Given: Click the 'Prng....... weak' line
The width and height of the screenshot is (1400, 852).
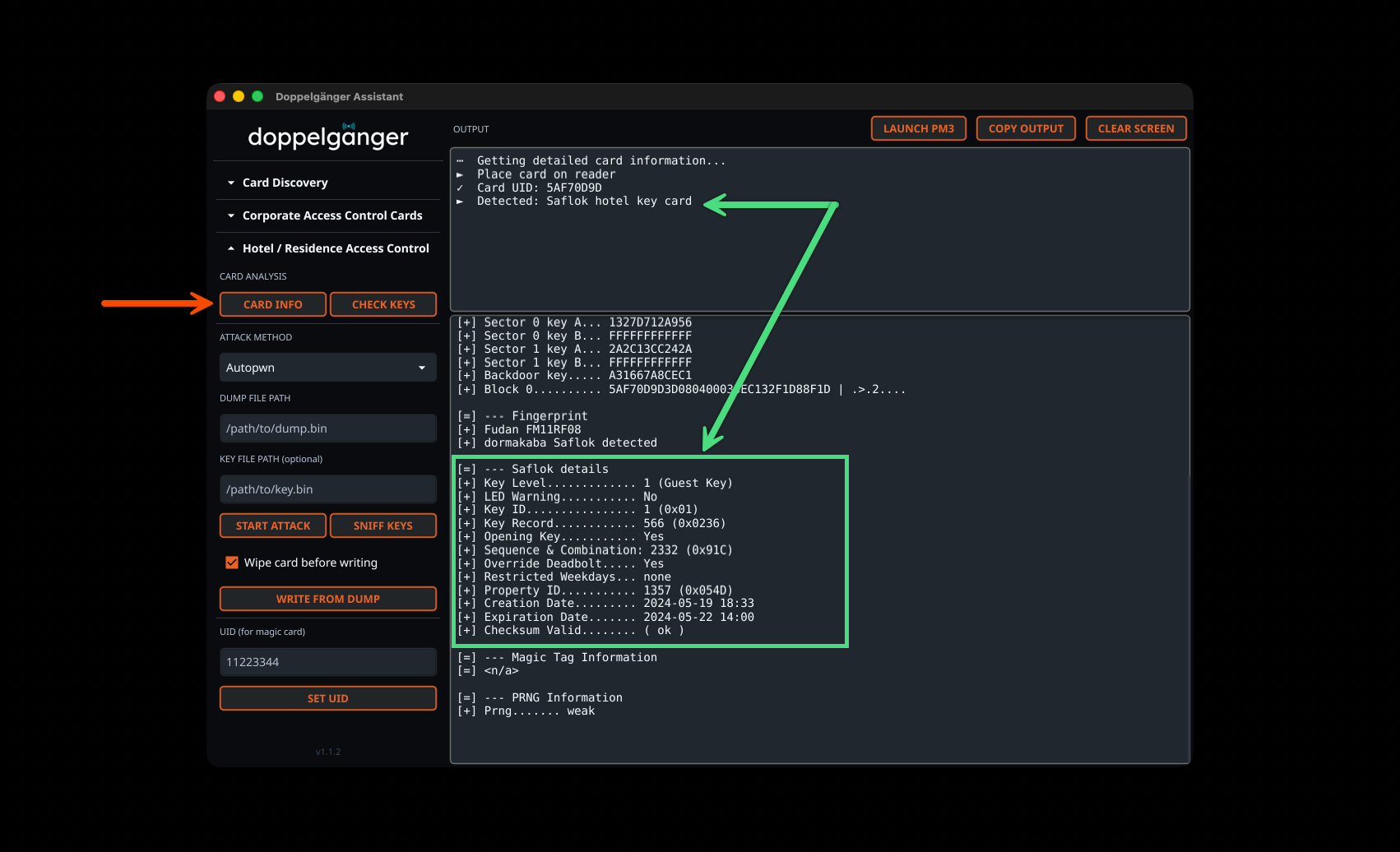Looking at the screenshot, I should click(526, 711).
